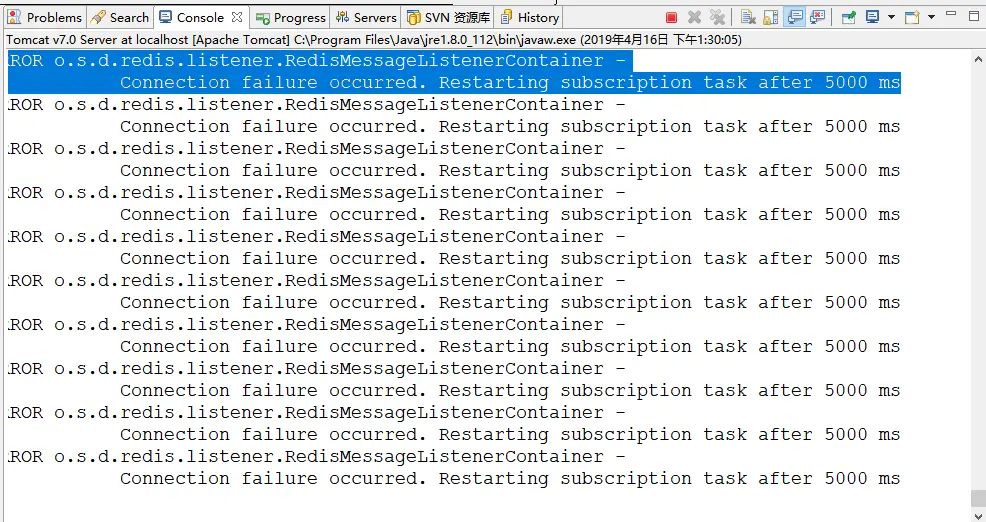Click the Open Console icon

coord(912,18)
